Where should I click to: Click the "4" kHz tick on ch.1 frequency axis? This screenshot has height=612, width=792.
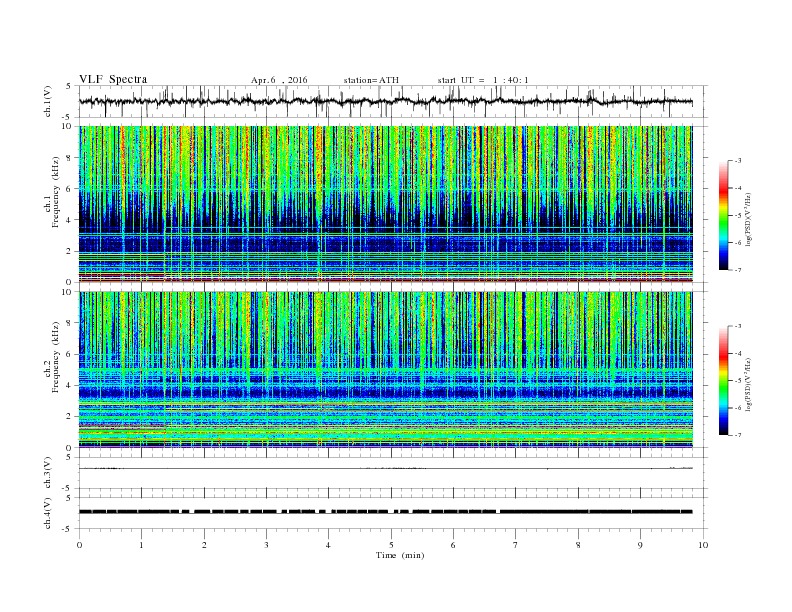[x=69, y=220]
